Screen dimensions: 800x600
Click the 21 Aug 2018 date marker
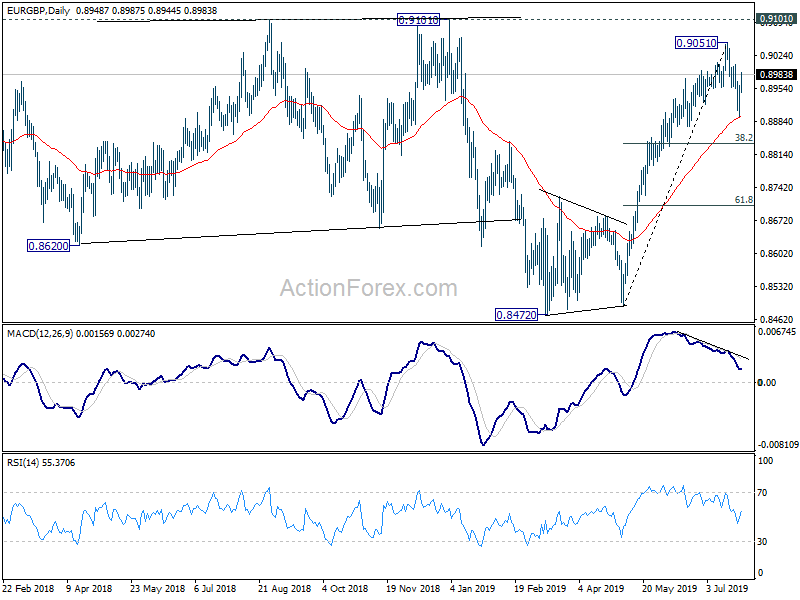[284, 588]
